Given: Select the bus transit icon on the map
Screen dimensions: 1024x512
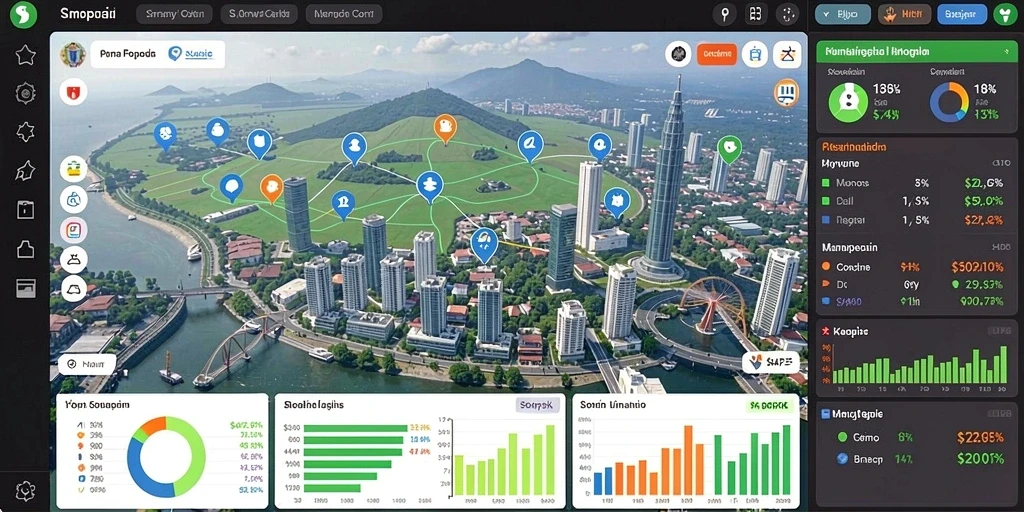Looking at the screenshot, I should pos(756,55).
